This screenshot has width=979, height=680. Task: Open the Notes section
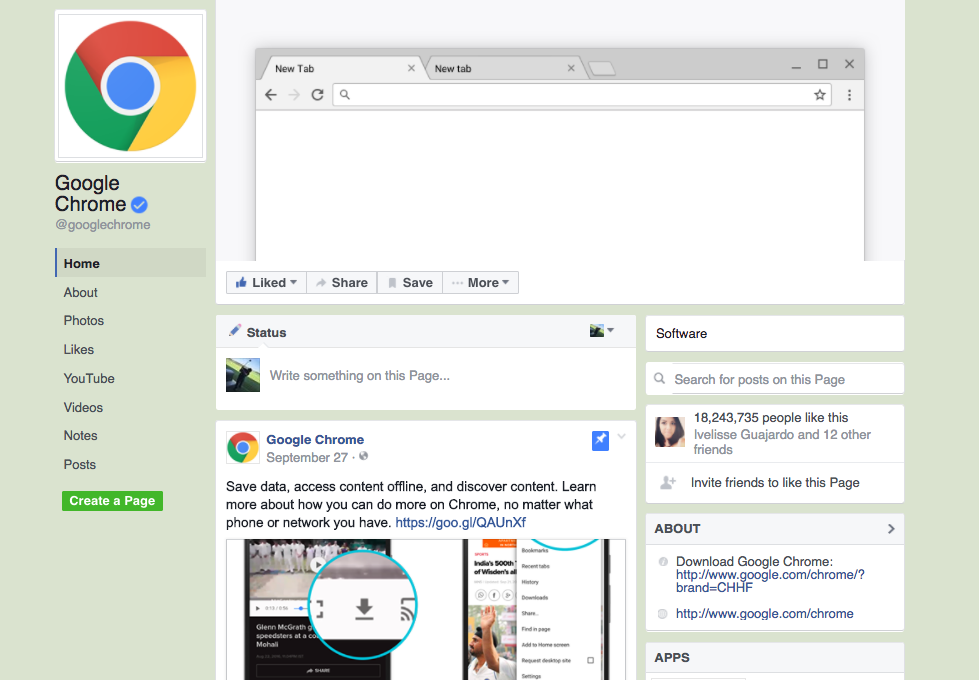[x=81, y=435]
